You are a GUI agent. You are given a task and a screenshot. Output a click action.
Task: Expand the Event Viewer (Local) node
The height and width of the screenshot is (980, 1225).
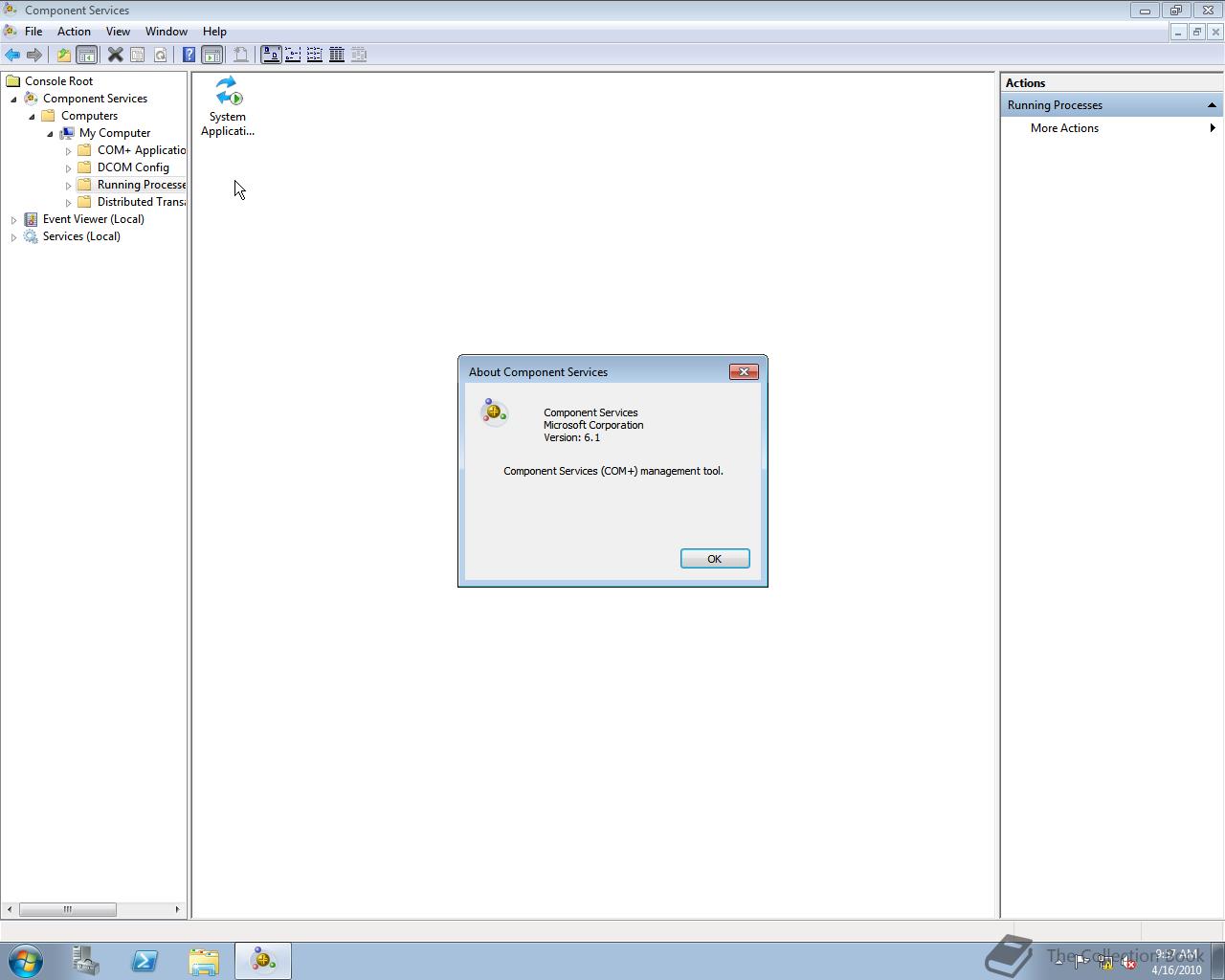click(x=13, y=220)
